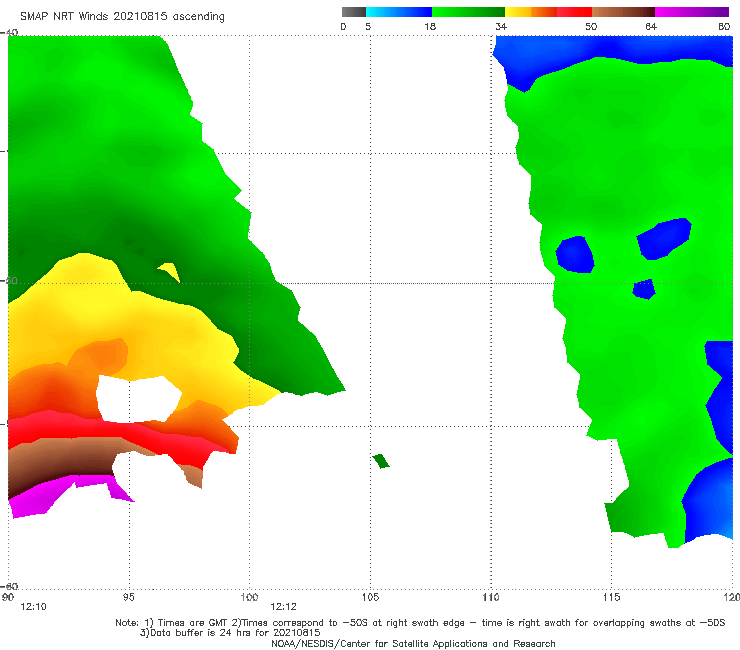The image size is (740, 650).
Task: Choose the red segment of the color bar
Action: [574, 12]
